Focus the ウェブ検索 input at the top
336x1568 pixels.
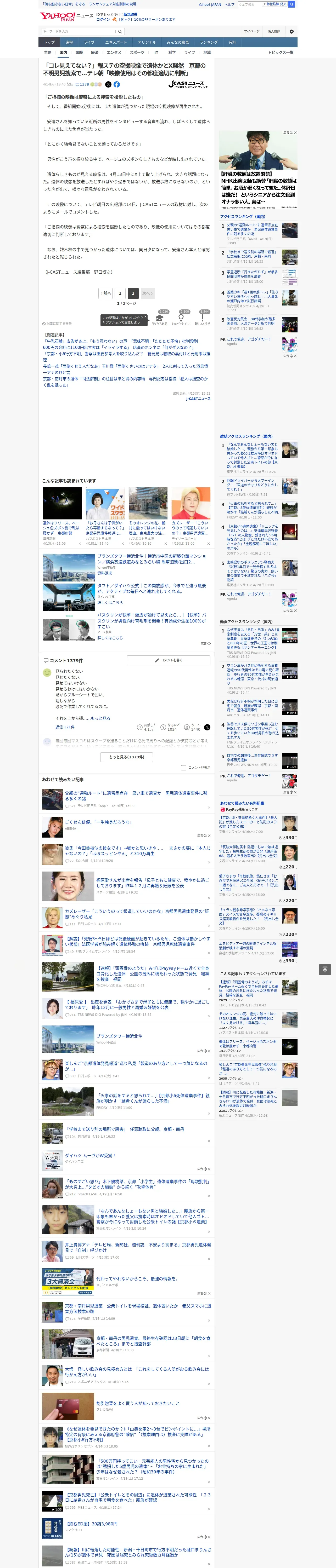coord(249,4)
